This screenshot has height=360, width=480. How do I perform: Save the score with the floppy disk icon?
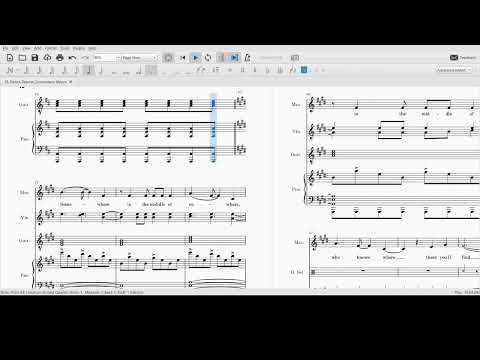click(x=35, y=58)
